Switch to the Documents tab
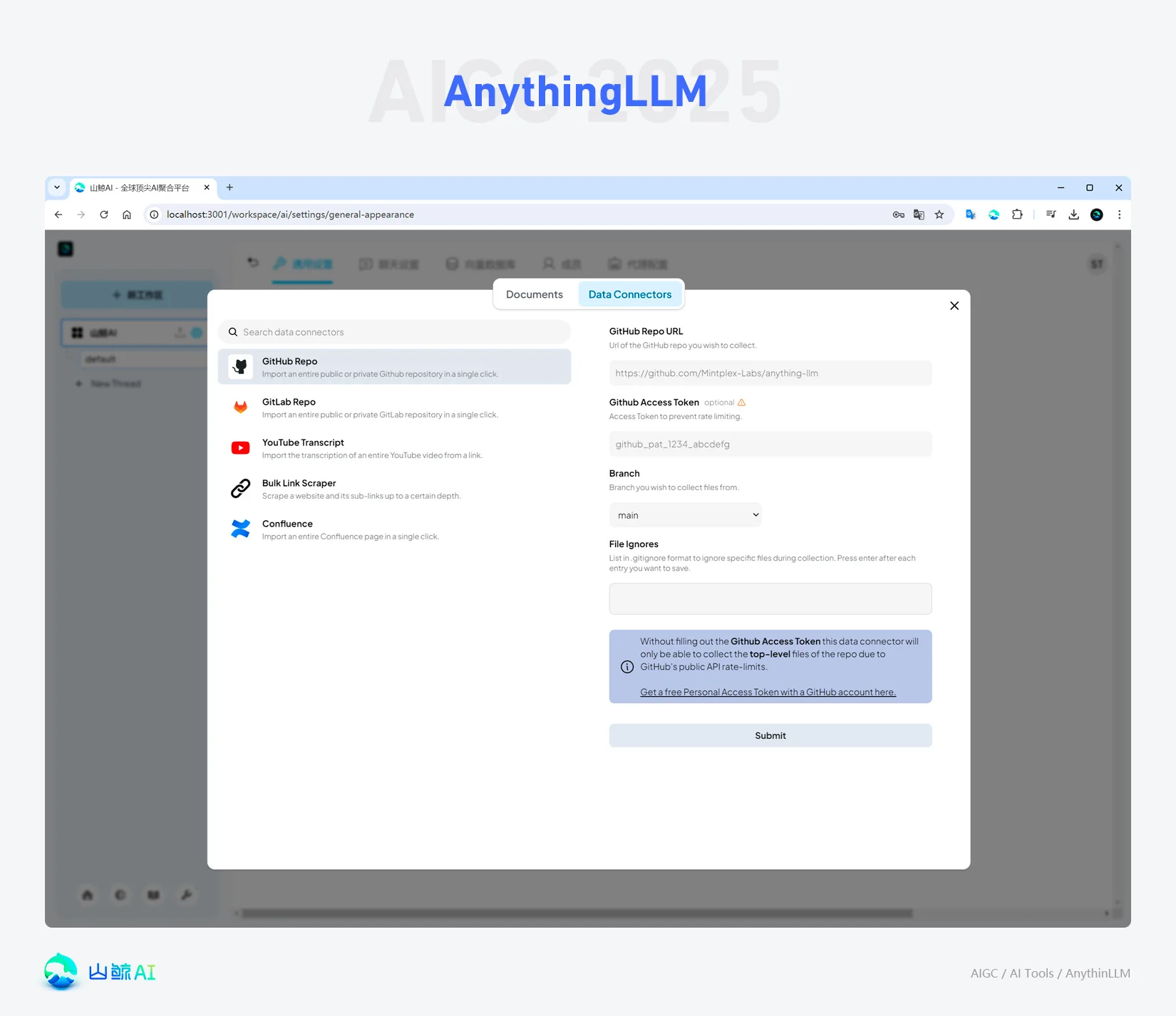 [x=534, y=294]
